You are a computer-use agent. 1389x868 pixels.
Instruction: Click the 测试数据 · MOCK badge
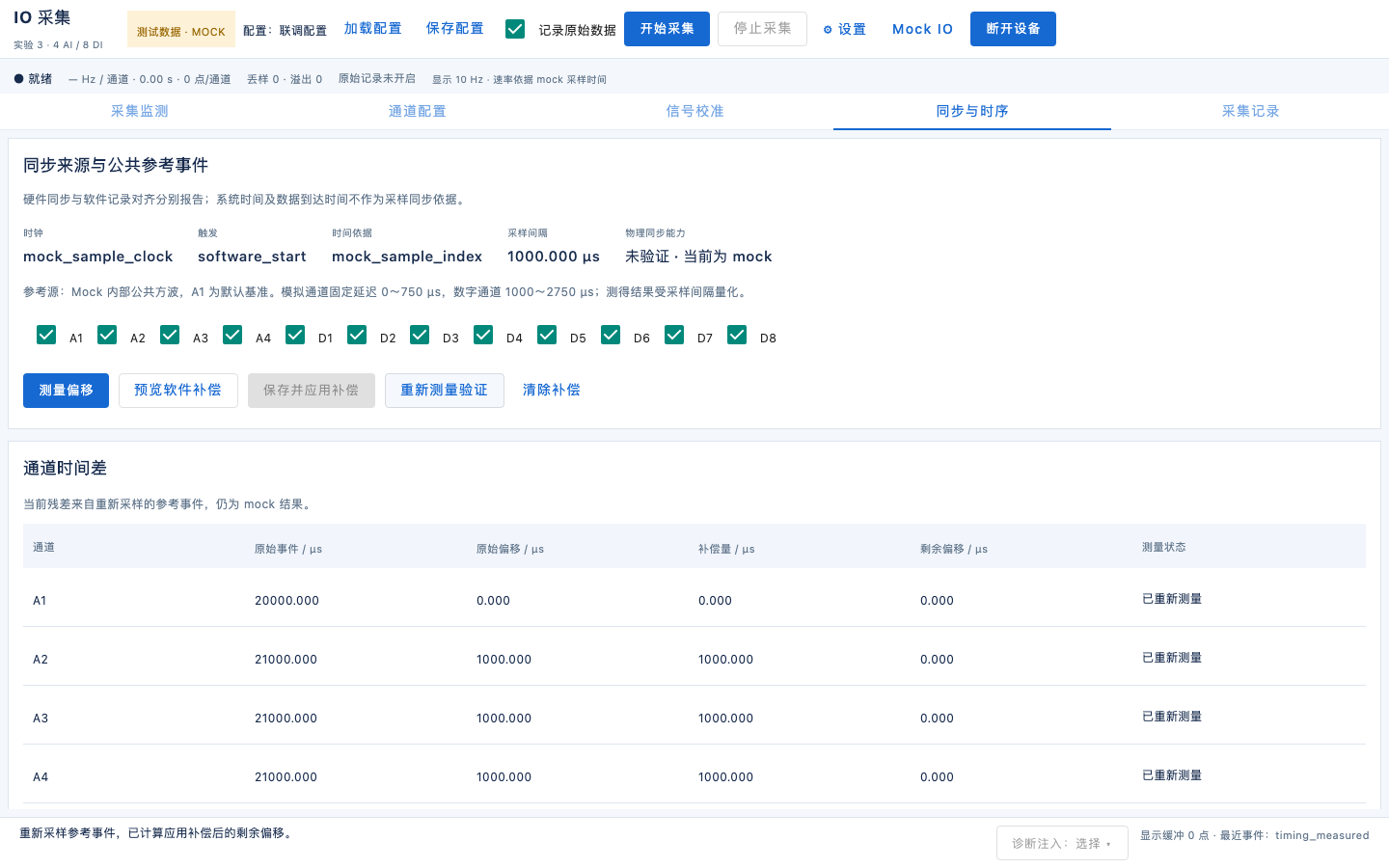point(180,30)
